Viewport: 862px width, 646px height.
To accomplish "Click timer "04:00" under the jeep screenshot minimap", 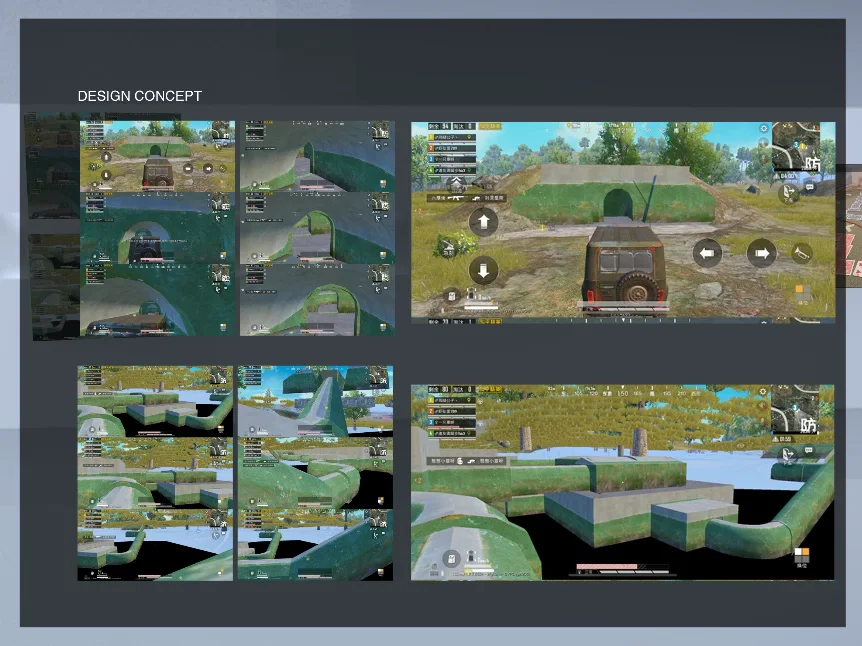I will click(786, 176).
